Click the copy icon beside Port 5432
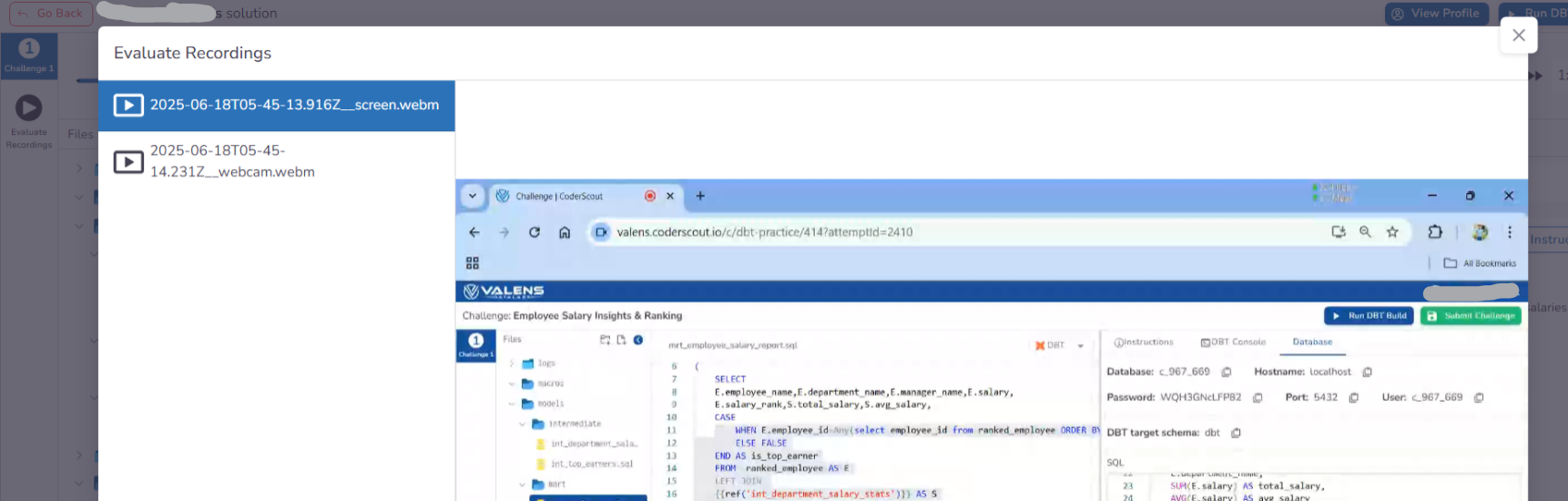The width and height of the screenshot is (1568, 501). (x=1354, y=398)
